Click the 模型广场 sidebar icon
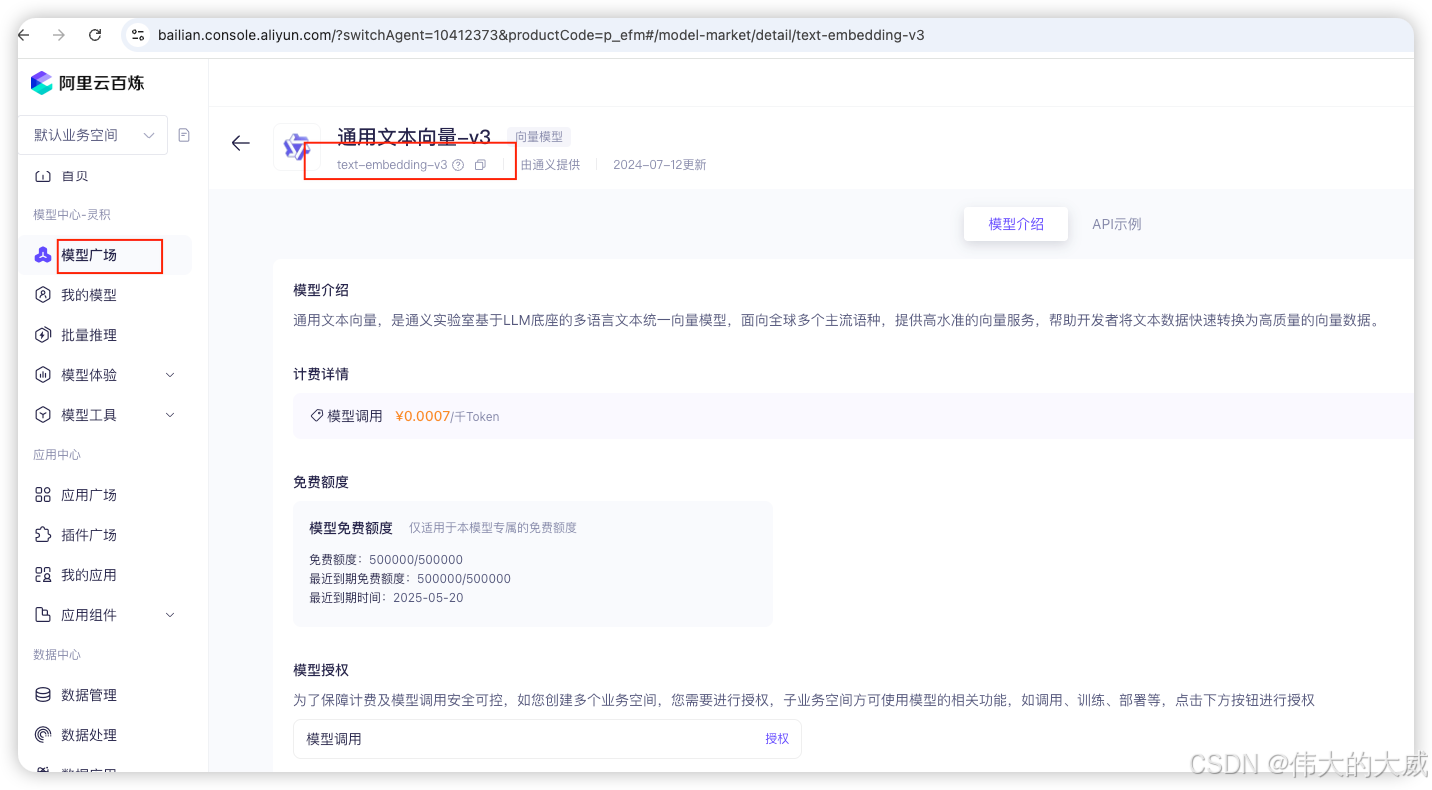 [43, 255]
